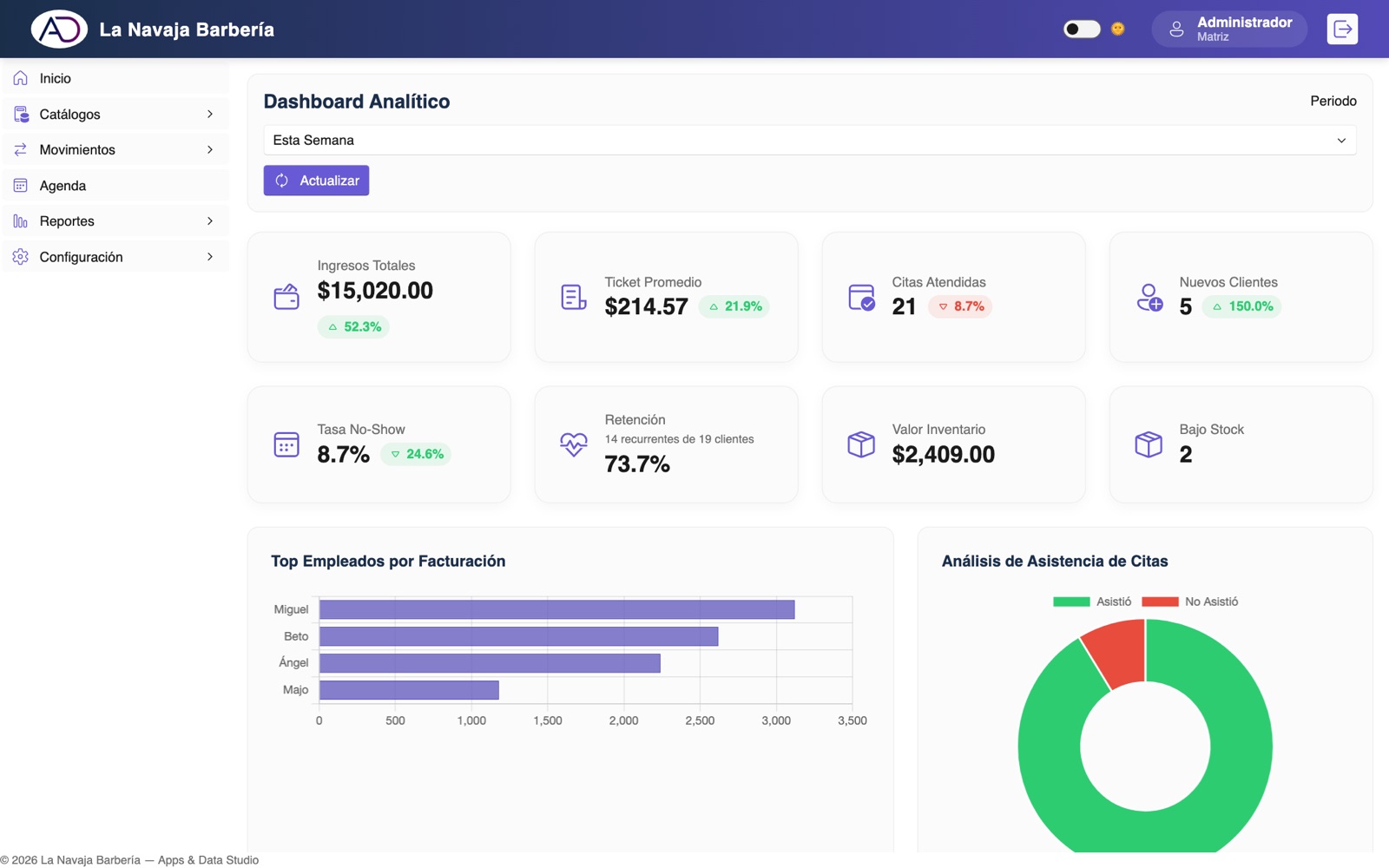Click the Retención heartbeat icon
This screenshot has height=868, width=1389.
coord(574,444)
